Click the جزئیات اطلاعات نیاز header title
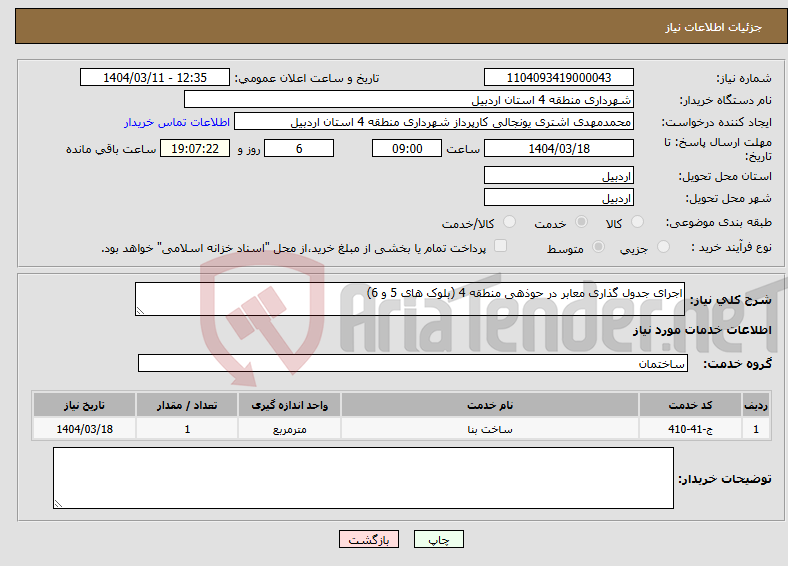 pos(714,27)
